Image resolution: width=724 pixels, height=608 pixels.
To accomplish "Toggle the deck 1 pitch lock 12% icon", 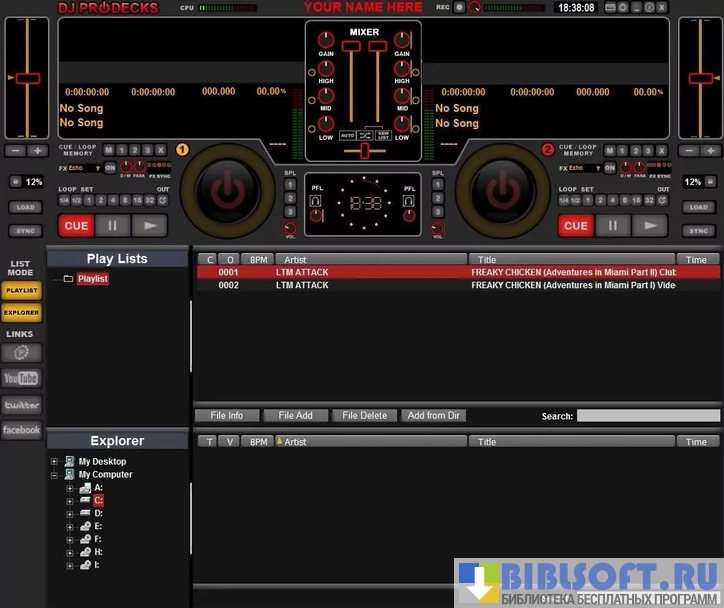I will point(16,182).
